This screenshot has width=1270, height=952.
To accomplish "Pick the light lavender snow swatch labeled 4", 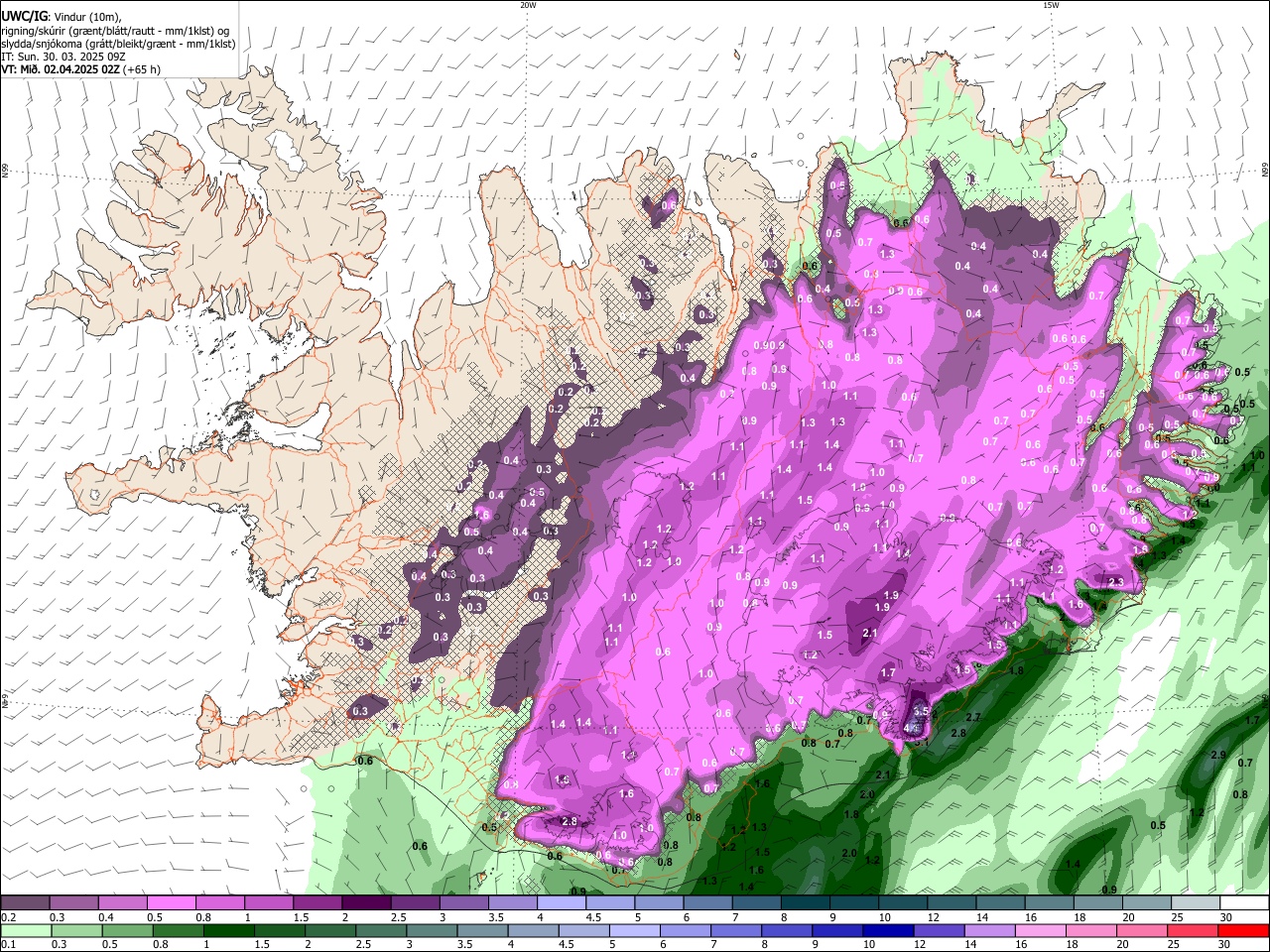I will (562, 903).
